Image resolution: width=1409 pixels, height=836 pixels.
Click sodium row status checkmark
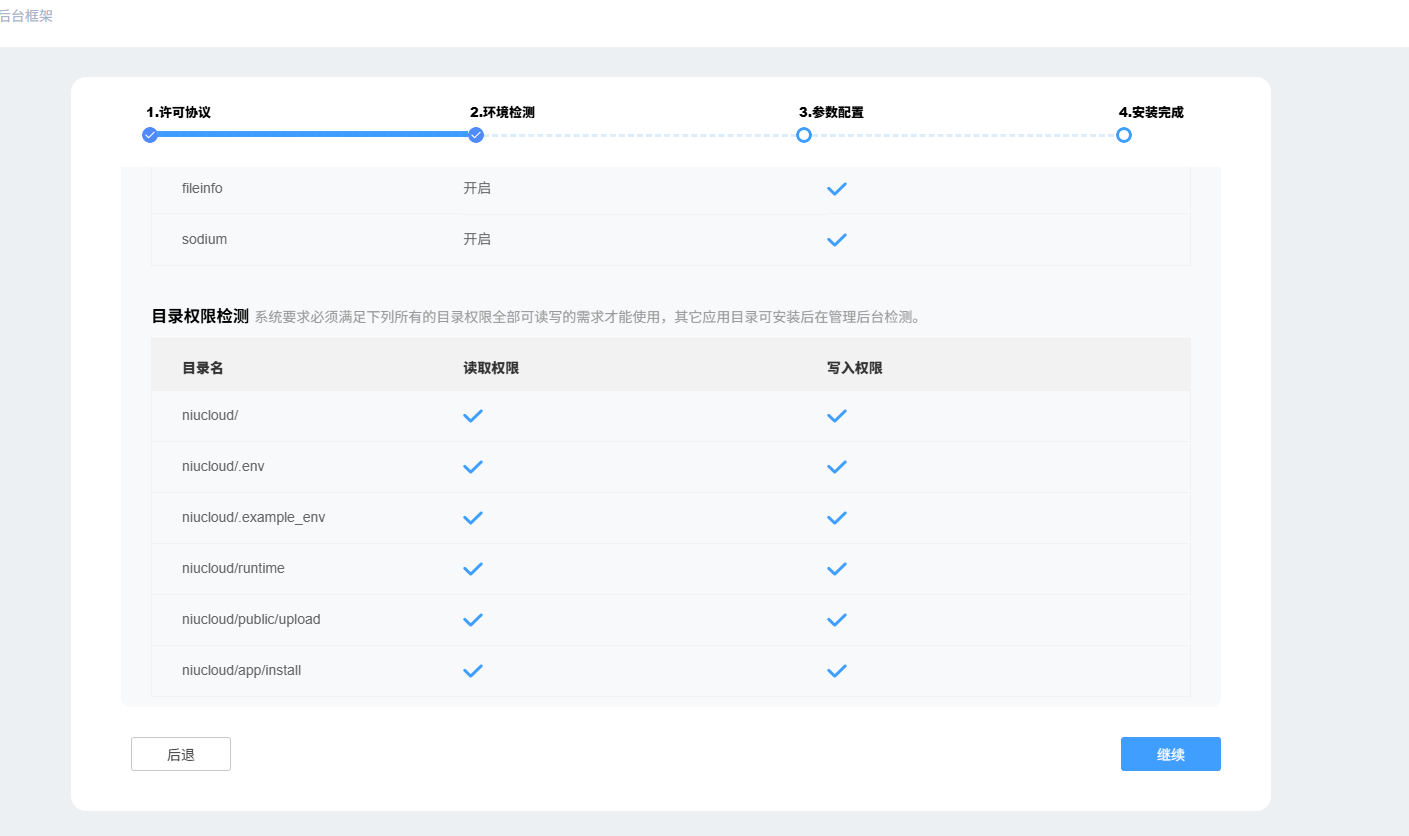pos(837,239)
